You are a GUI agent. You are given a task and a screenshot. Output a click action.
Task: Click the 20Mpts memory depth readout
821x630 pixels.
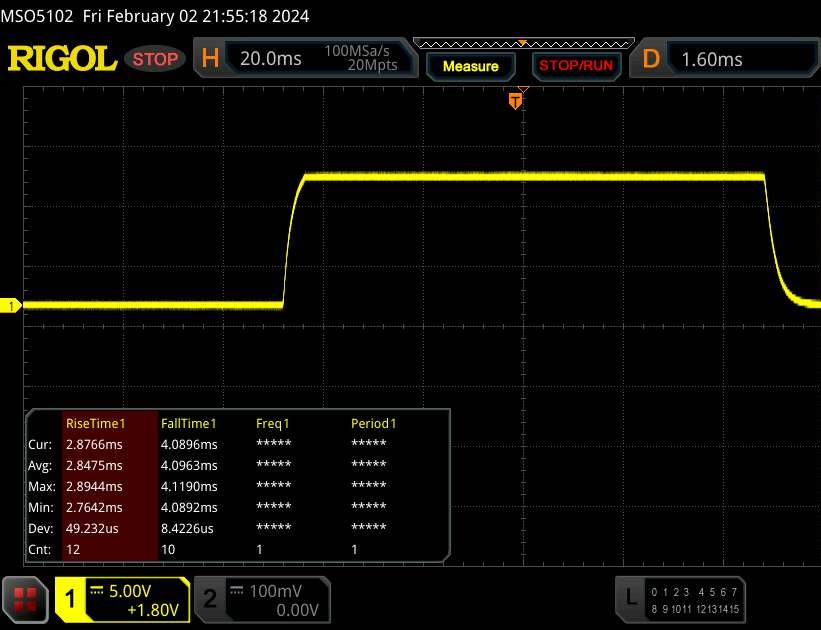click(x=372, y=65)
